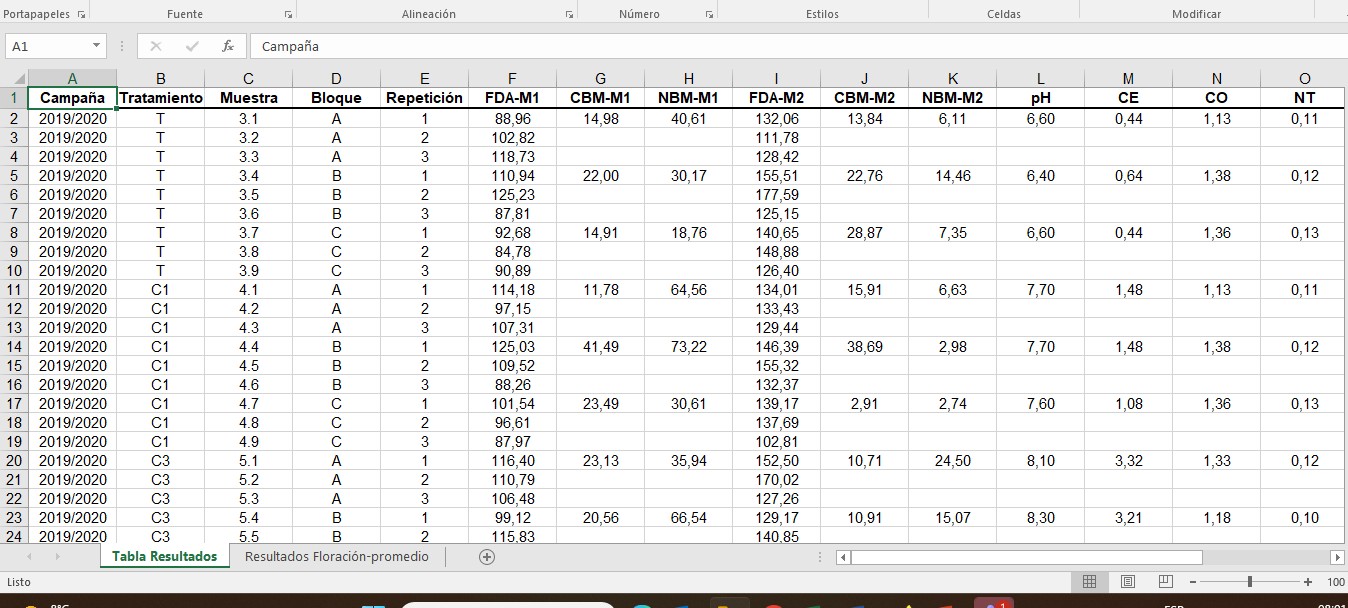Switch to Resultados Floración-promedio sheet tab
1348x608 pixels.
click(336, 557)
